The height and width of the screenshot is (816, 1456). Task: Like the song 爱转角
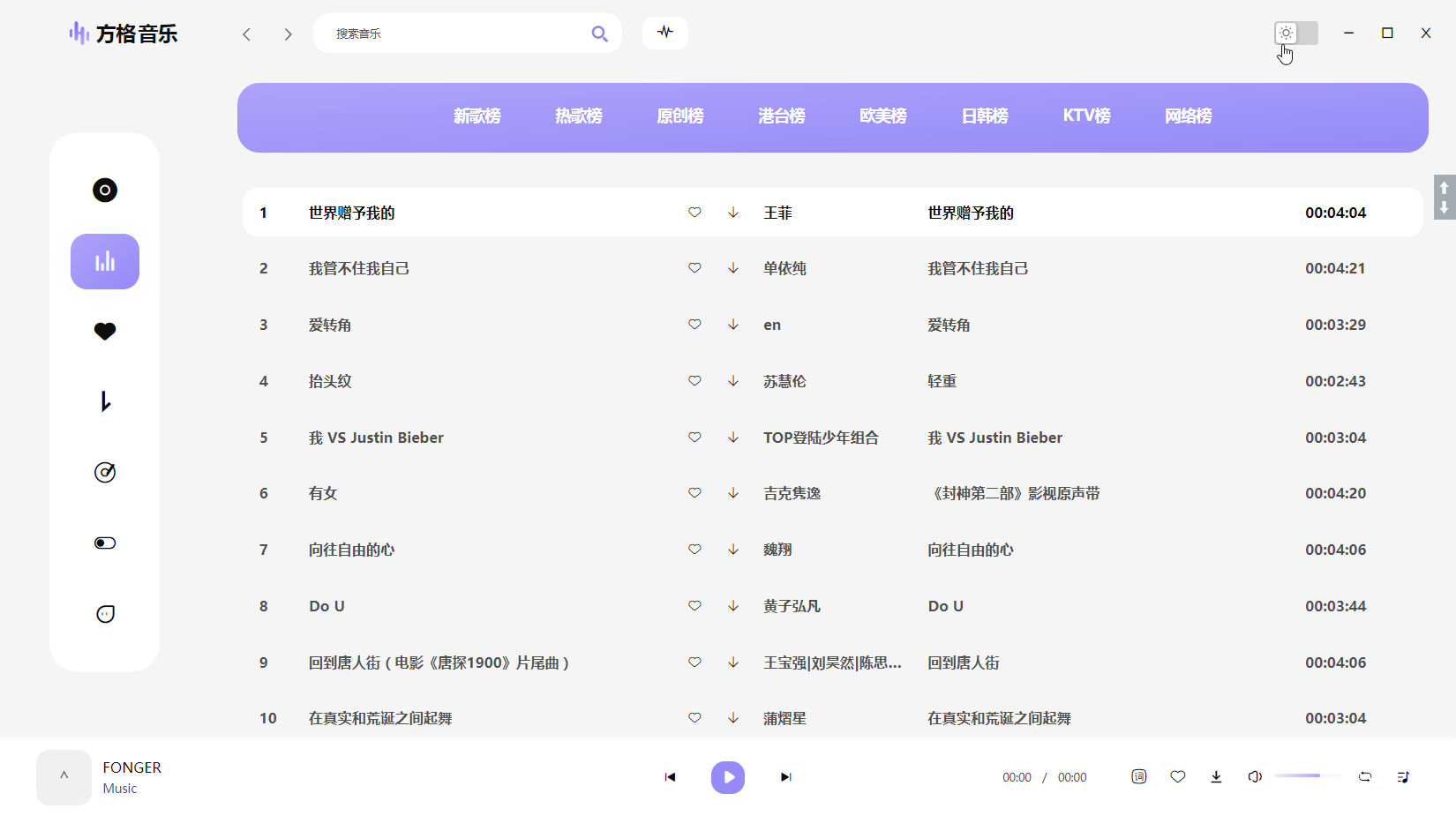tap(694, 325)
